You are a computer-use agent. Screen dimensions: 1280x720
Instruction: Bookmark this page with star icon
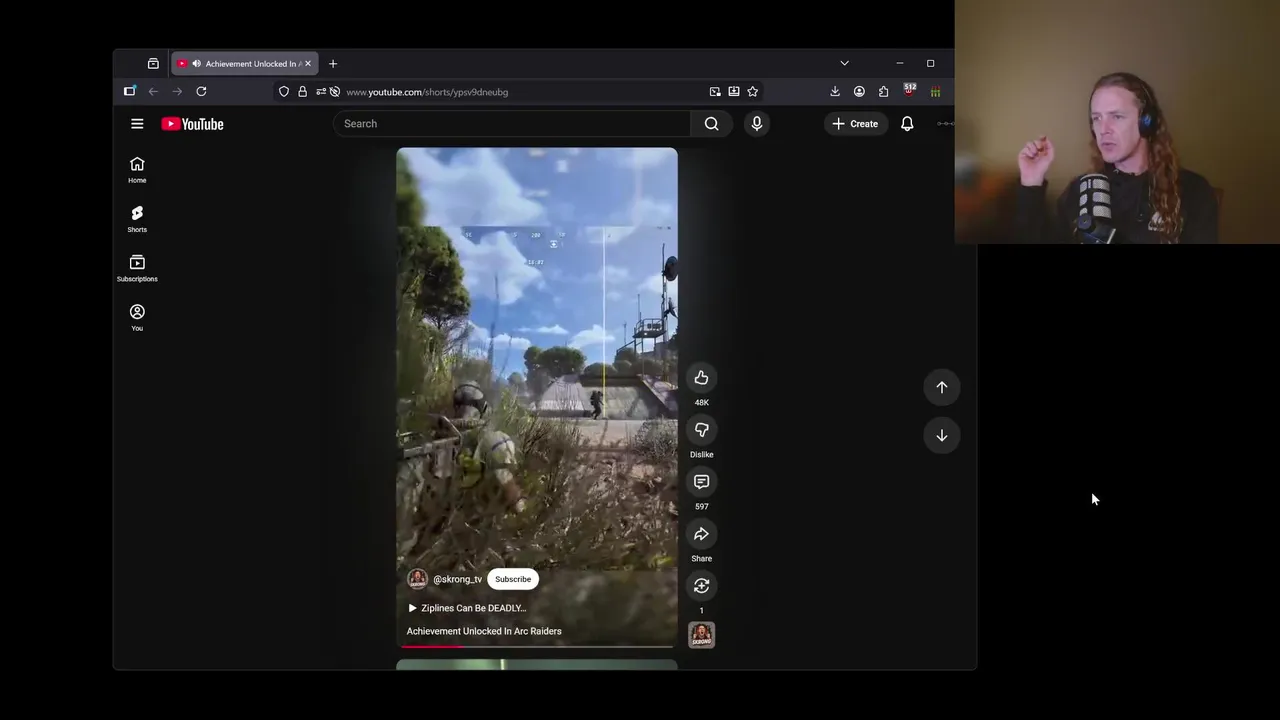(x=752, y=92)
